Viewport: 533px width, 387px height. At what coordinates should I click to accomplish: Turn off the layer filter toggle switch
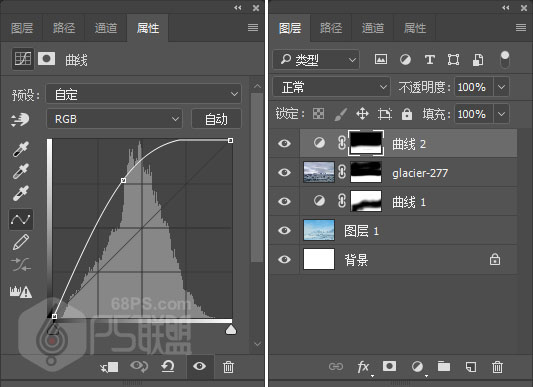pyautogui.click(x=505, y=59)
